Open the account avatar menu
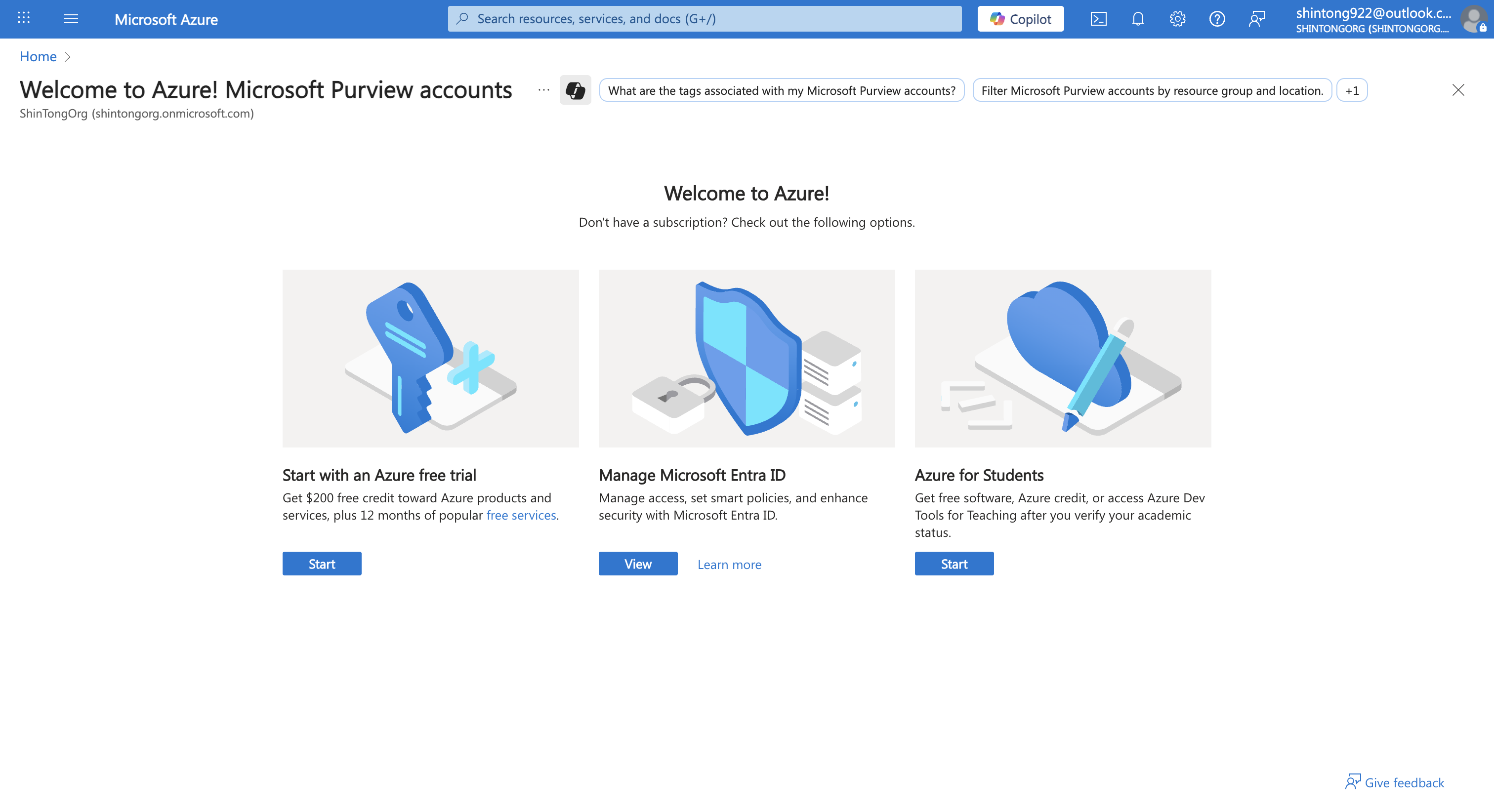1494x812 pixels. click(x=1473, y=19)
